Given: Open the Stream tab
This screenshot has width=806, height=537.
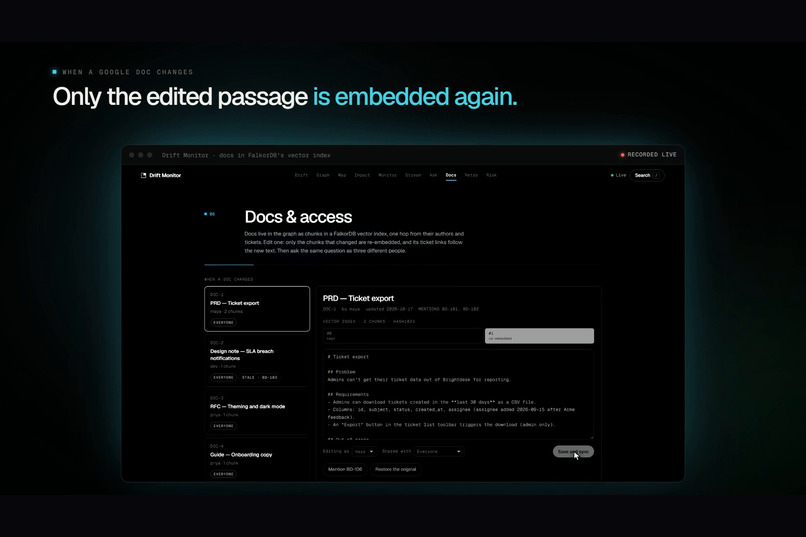Looking at the screenshot, I should [413, 175].
